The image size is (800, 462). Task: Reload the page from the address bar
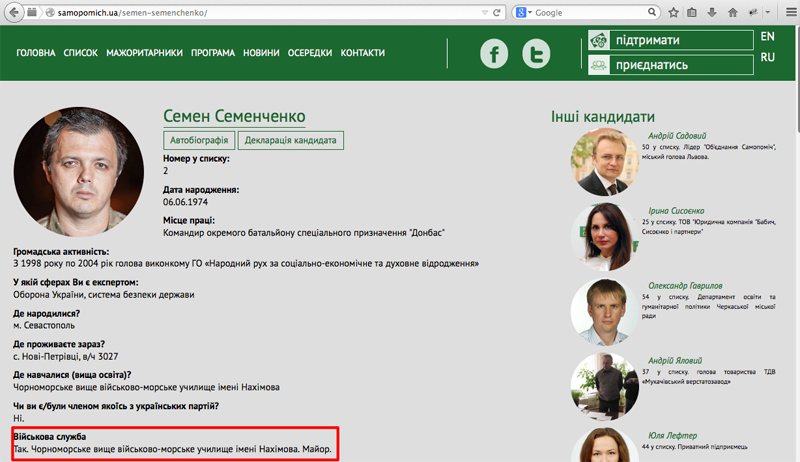pos(498,12)
